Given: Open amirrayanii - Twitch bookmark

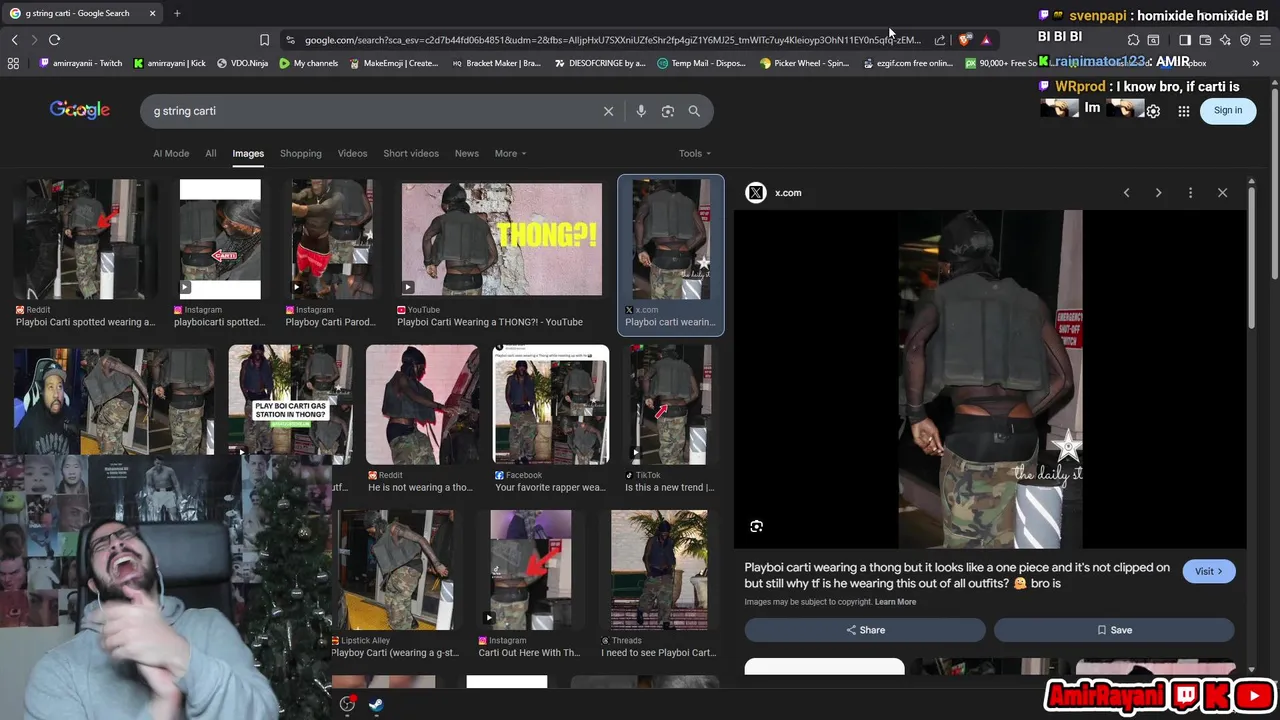Looking at the screenshot, I should click(81, 63).
